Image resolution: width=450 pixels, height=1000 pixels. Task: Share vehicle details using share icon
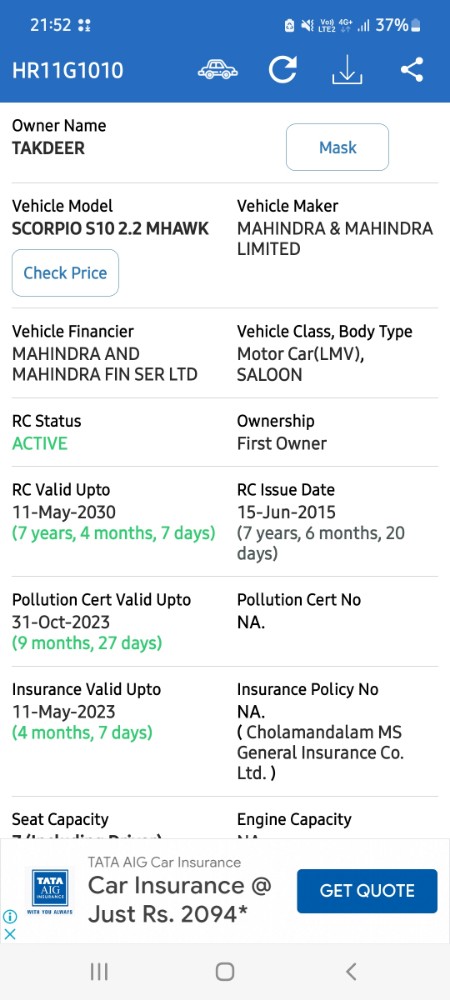tap(412, 70)
